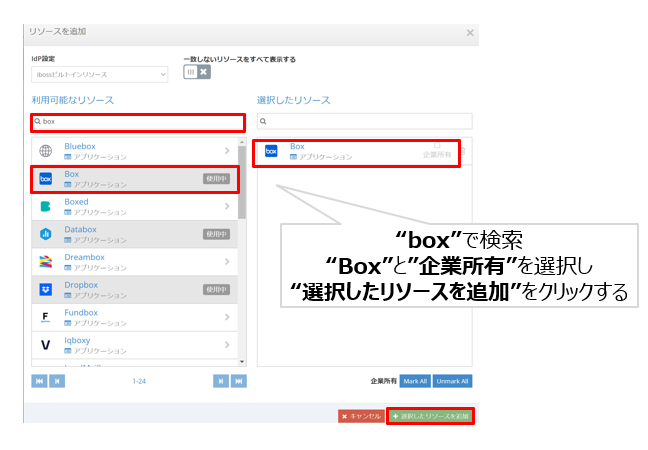648x450 pixels.
Task: Click the 使用中 badge on Databox row
Action: click(217, 234)
